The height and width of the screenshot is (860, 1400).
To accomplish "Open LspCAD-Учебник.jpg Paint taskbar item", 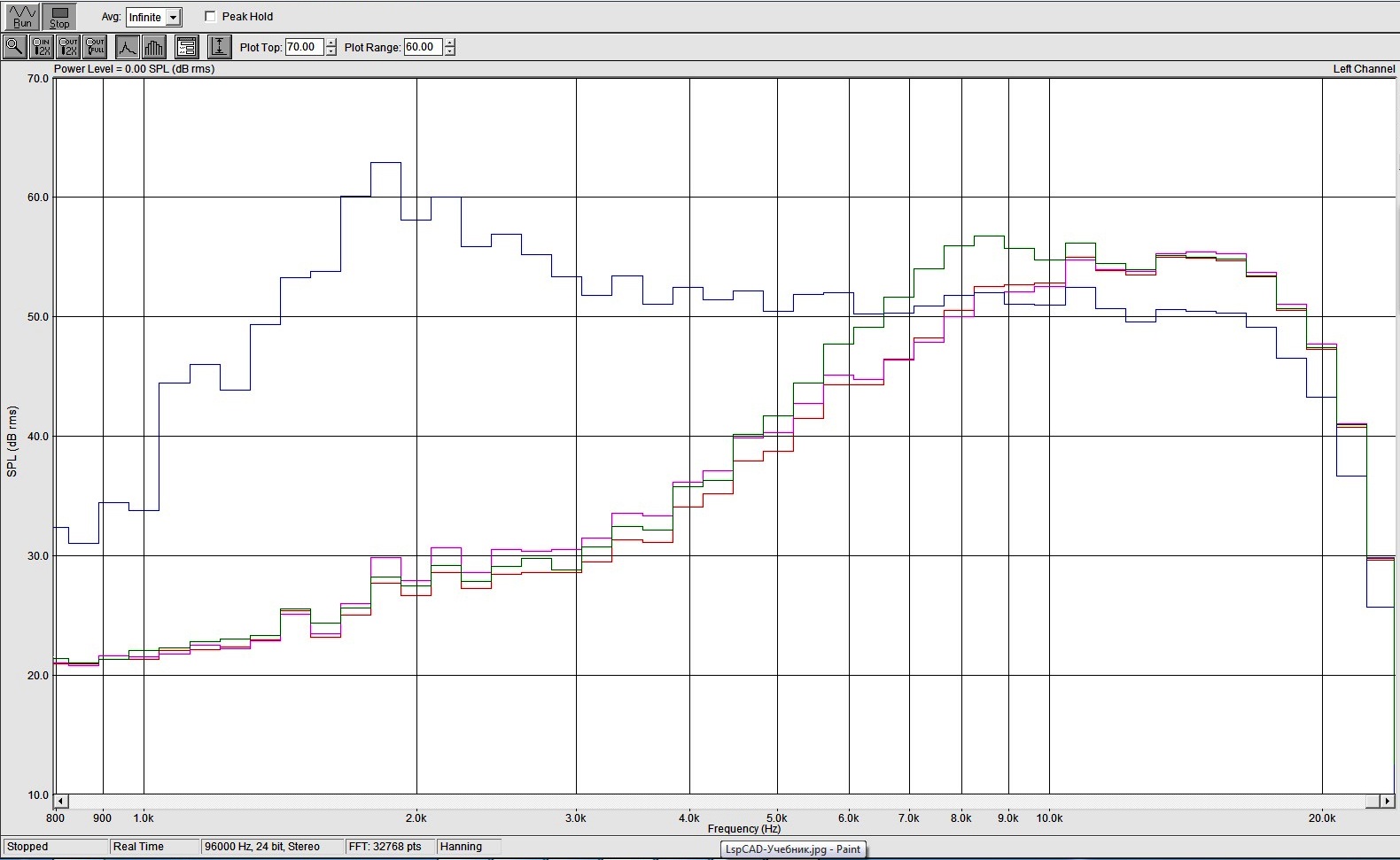I will 793,848.
